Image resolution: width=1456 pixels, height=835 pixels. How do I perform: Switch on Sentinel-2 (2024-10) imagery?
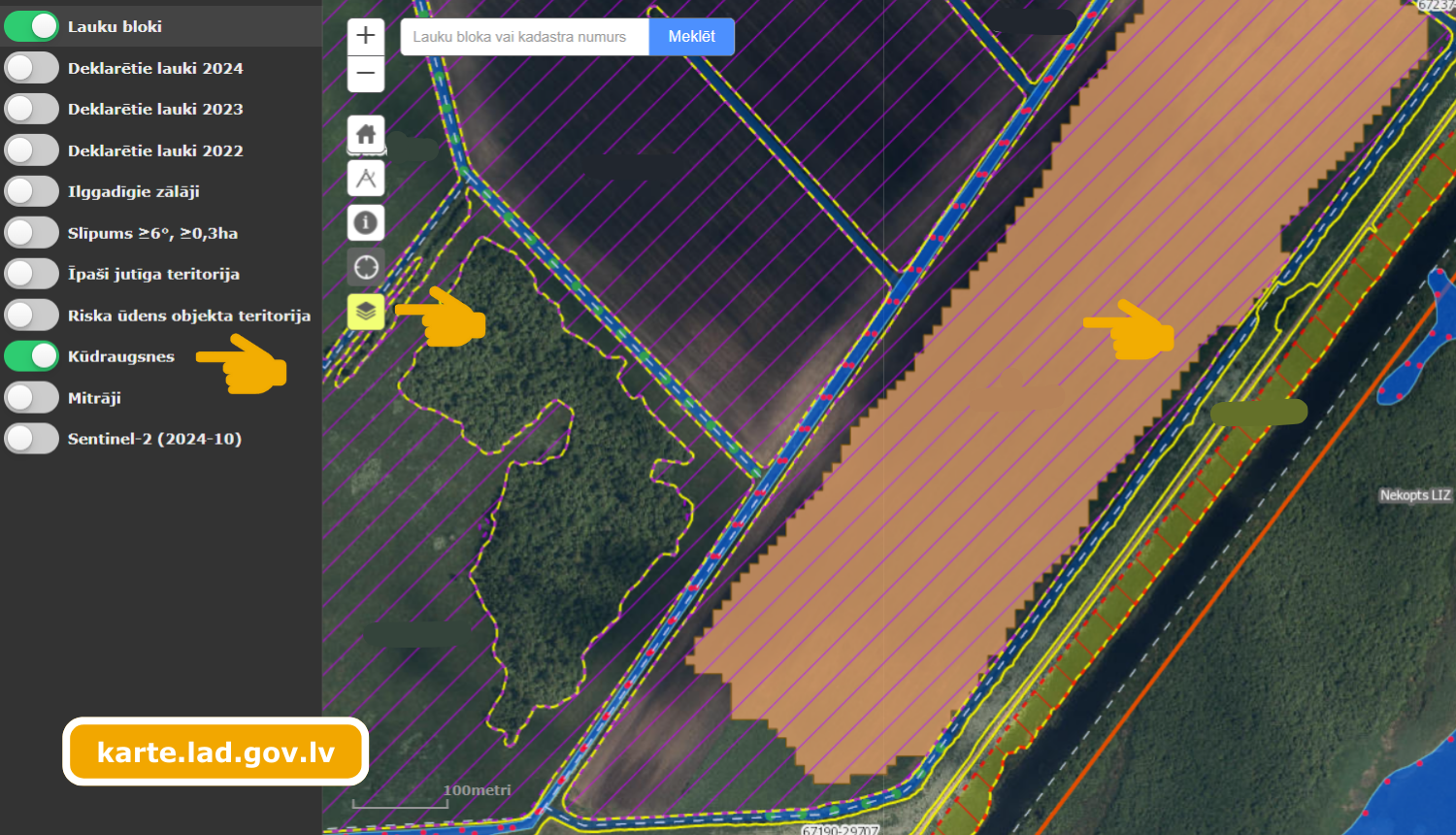coord(32,439)
